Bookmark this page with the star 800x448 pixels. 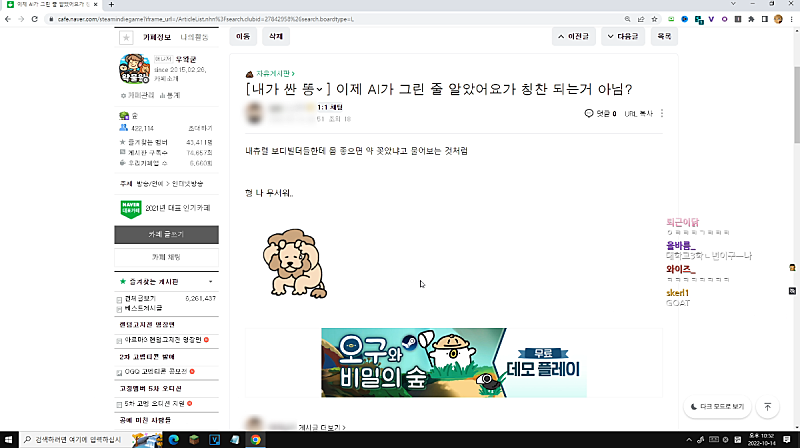(x=654, y=19)
